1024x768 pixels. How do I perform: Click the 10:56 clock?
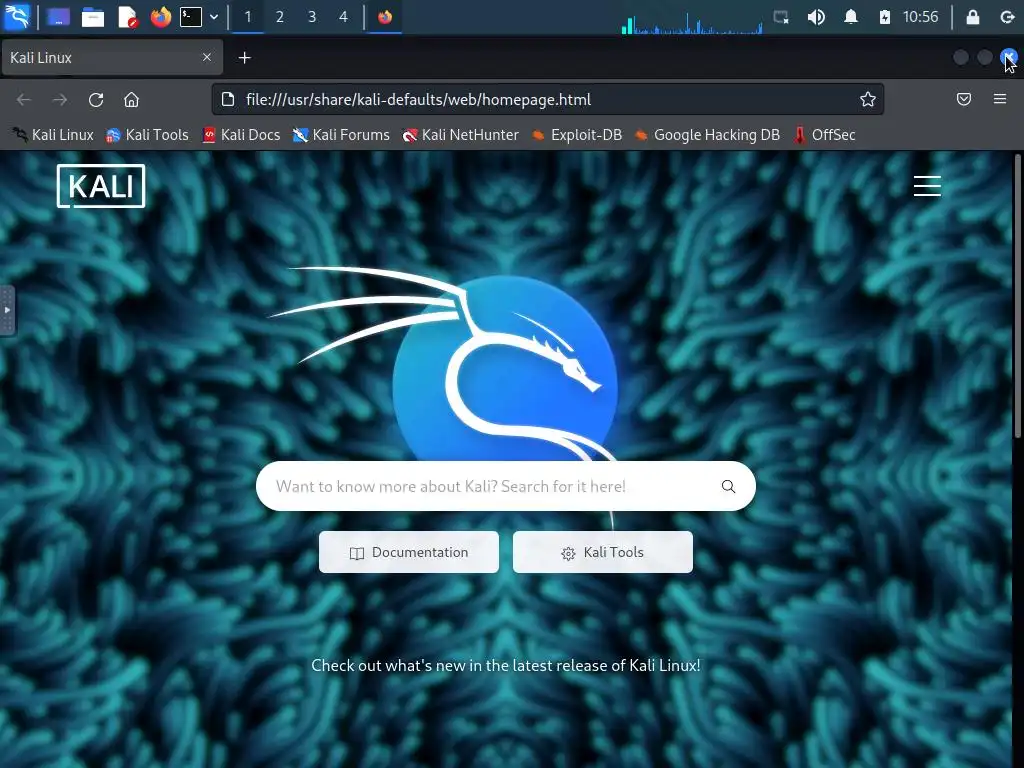(x=920, y=17)
